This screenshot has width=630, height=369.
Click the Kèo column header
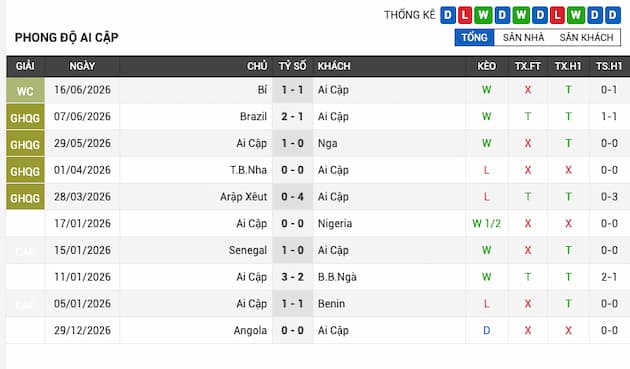pos(487,66)
